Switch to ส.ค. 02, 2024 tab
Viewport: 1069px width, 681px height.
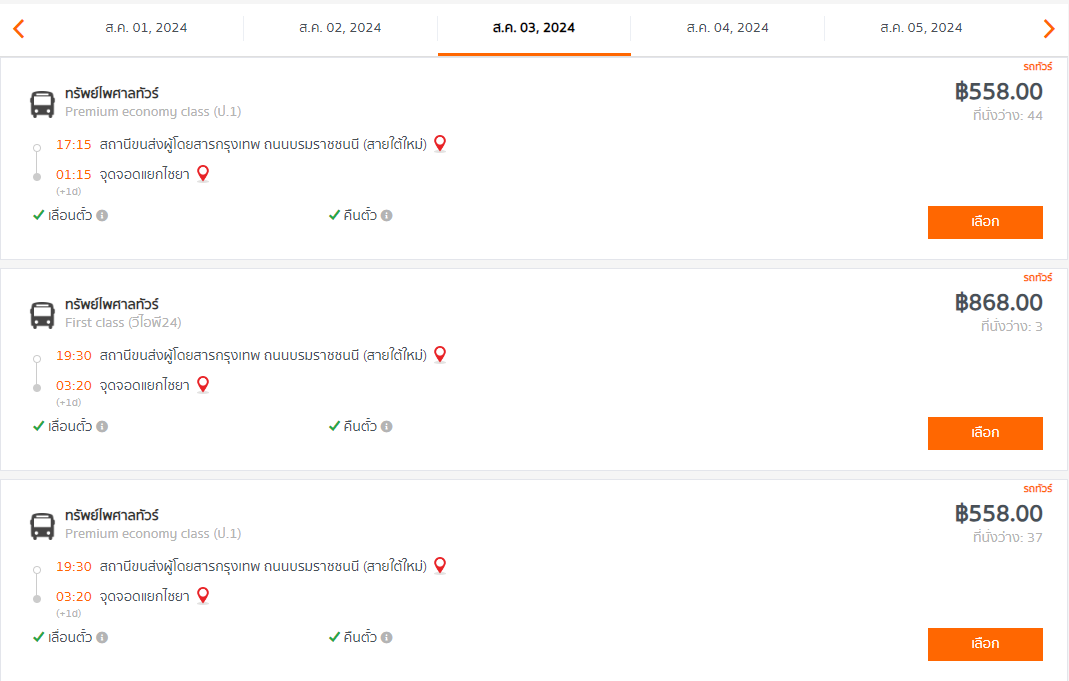point(340,28)
